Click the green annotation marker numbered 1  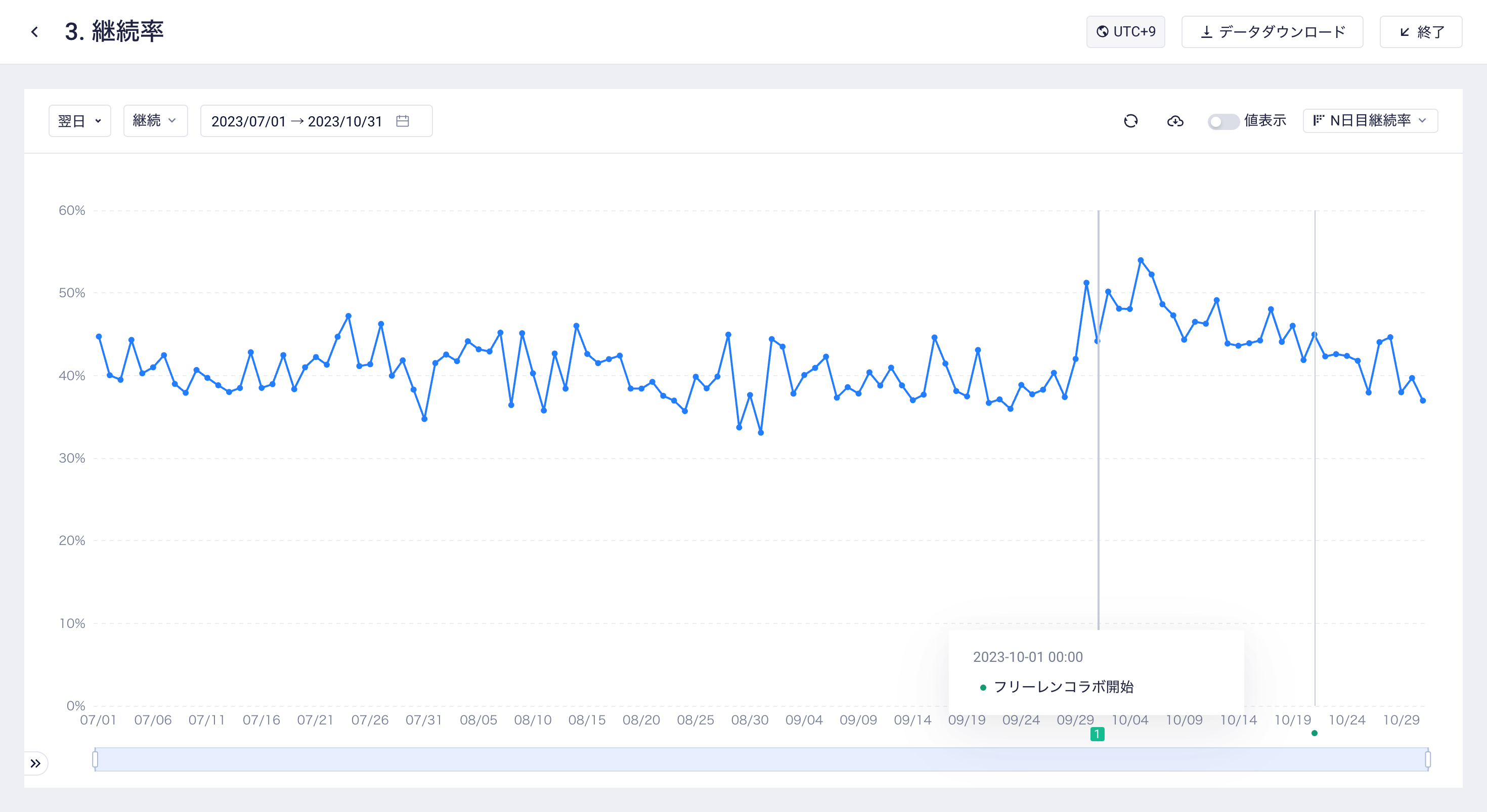1097,734
